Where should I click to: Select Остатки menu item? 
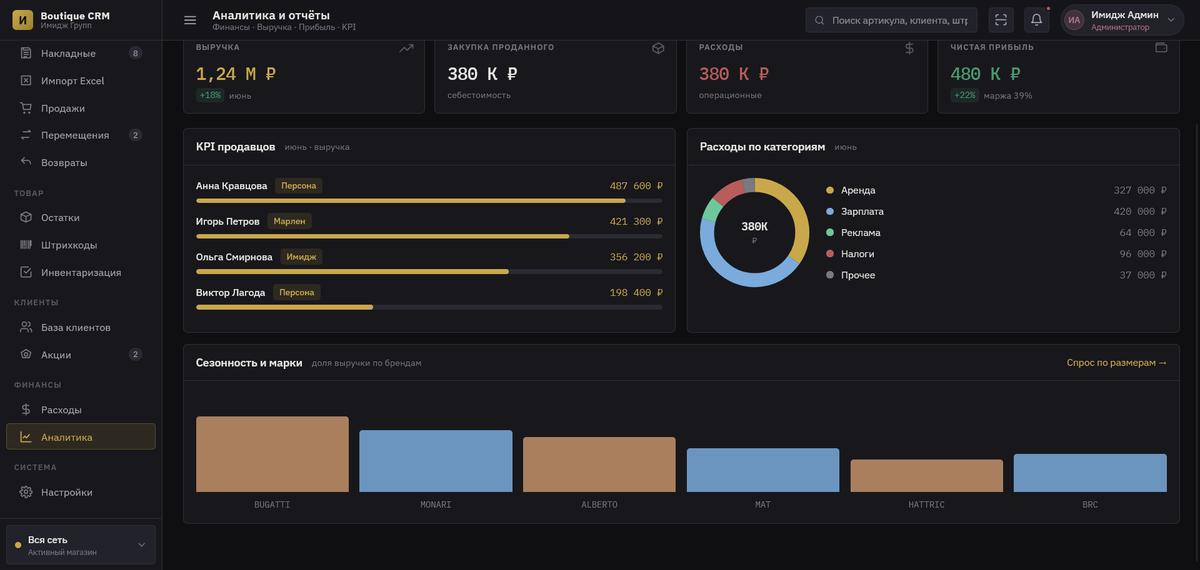[x=81, y=218]
